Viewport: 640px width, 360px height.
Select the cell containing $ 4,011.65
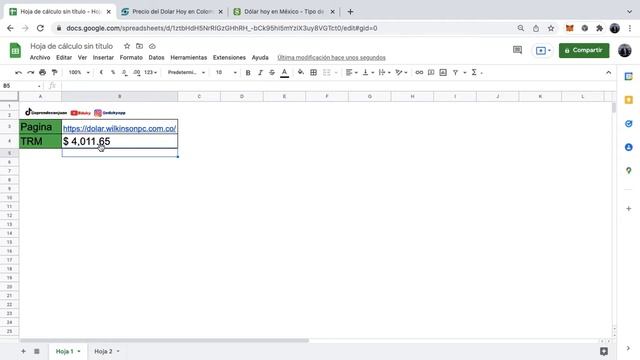click(120, 141)
